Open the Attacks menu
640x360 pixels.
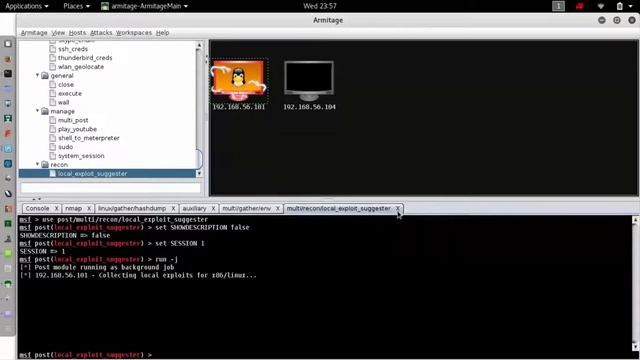pyautogui.click(x=101, y=33)
